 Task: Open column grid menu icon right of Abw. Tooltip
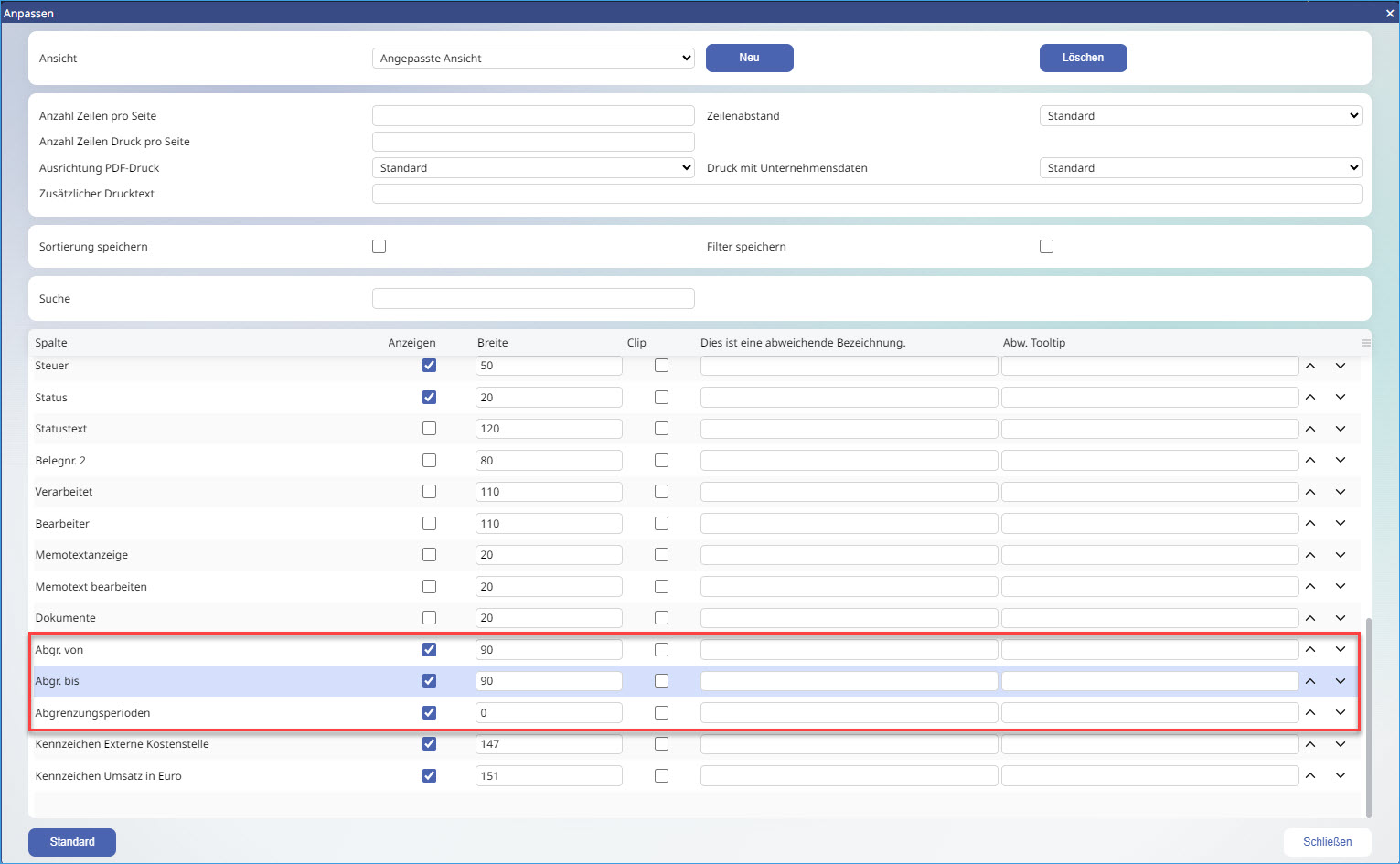coord(1365,343)
